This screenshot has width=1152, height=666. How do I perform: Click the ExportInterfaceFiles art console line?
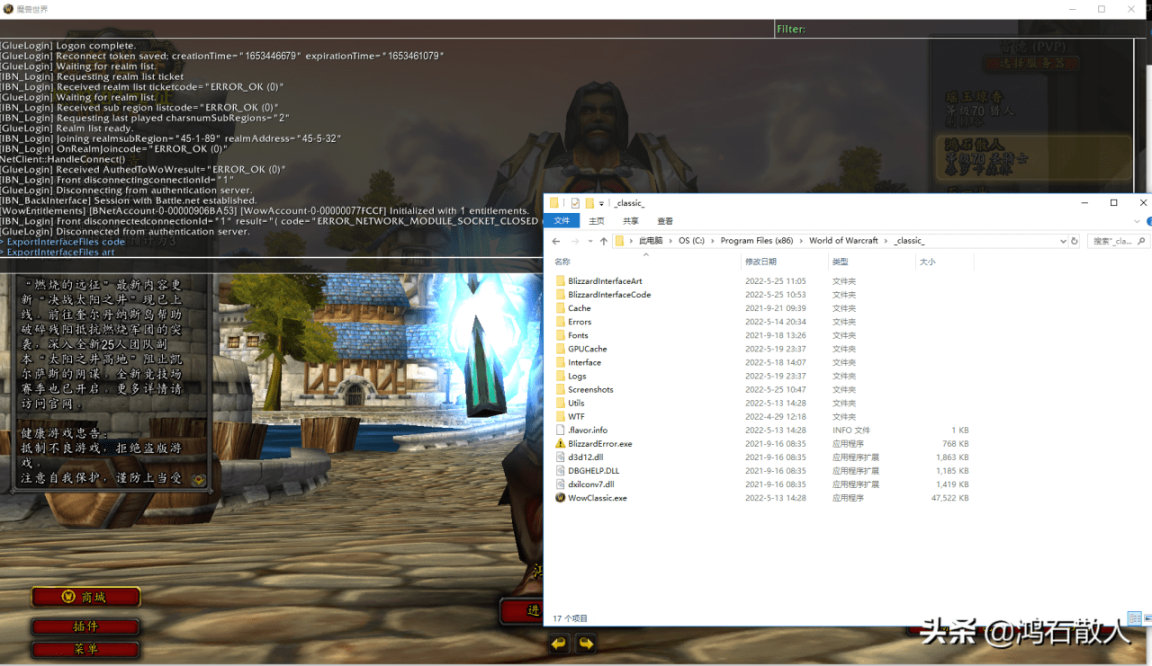click(60, 252)
